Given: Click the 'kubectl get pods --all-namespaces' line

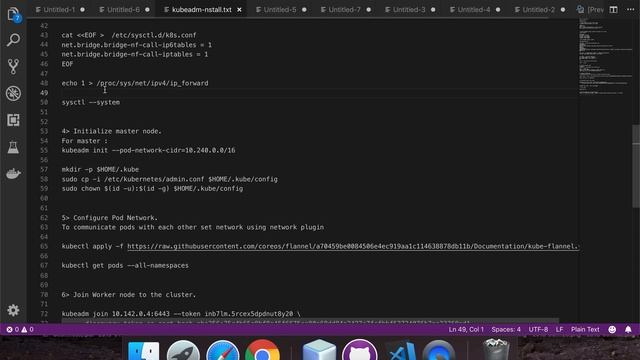Looking at the screenshot, I should tap(125, 265).
